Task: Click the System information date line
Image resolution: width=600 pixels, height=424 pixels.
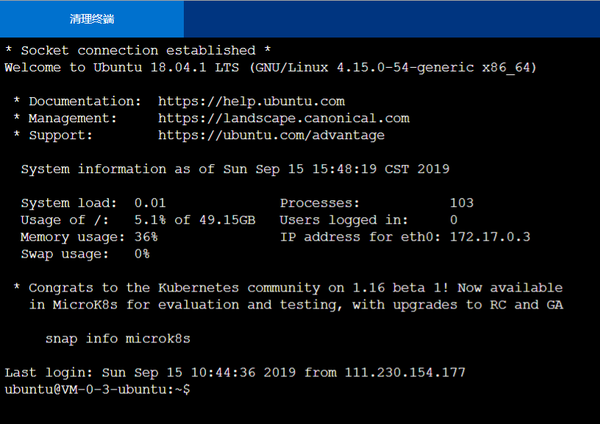Action: coord(235,169)
